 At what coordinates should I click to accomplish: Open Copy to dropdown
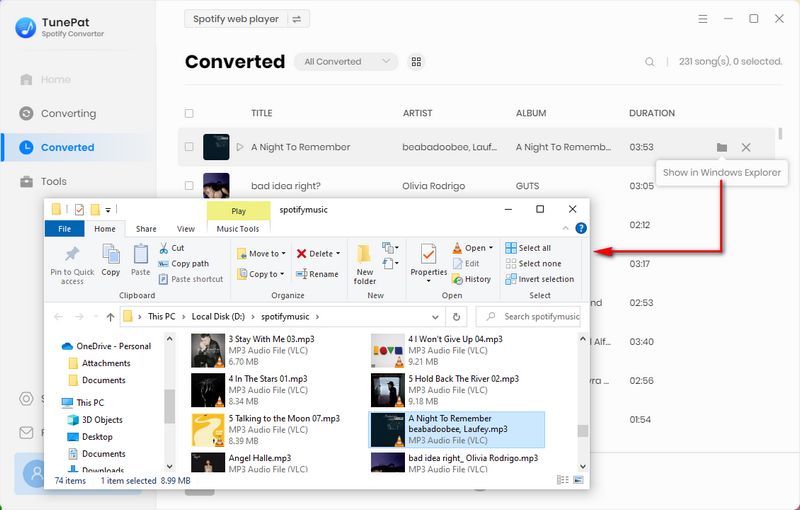pyautogui.click(x=260, y=274)
